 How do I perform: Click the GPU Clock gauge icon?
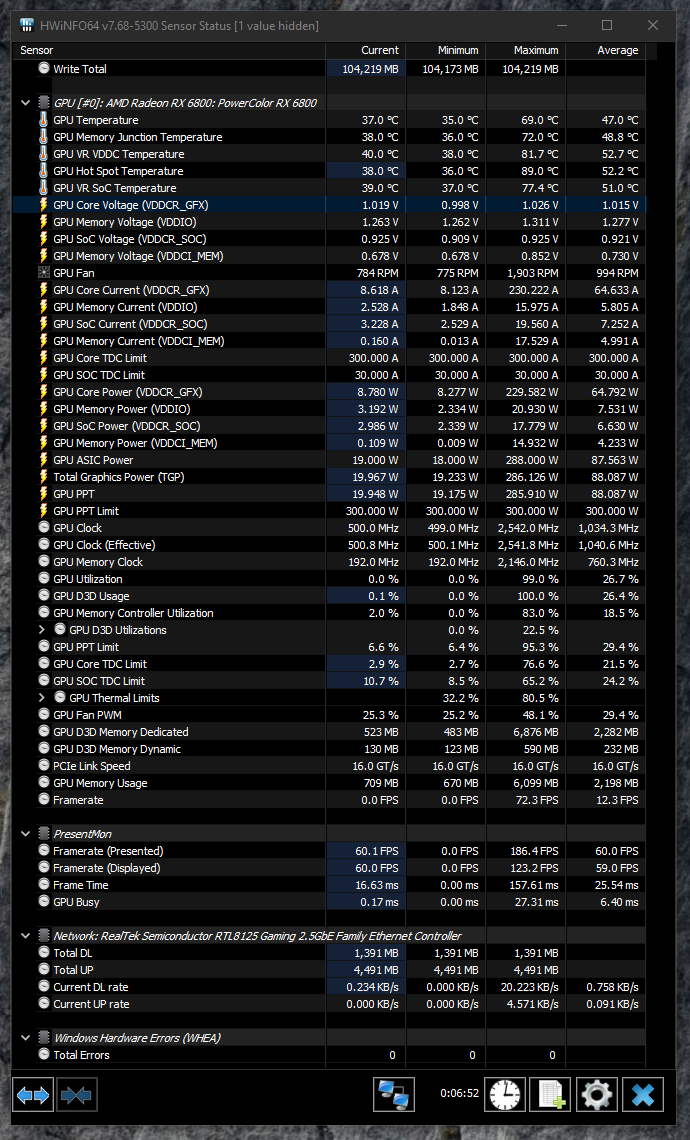tap(44, 527)
